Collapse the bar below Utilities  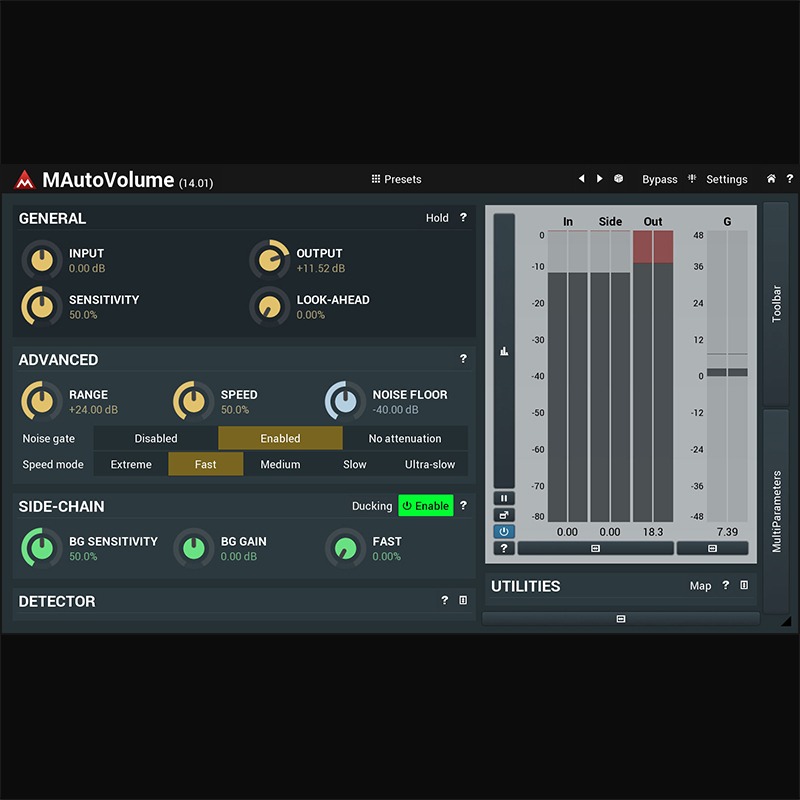620,619
